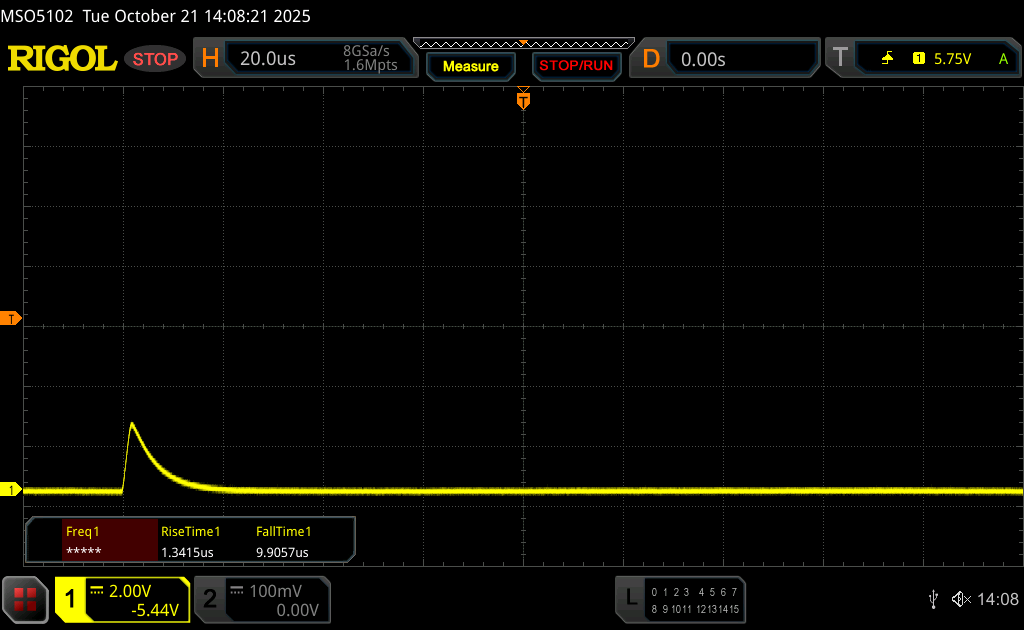Select the rising edge trigger type icon
The width and height of the screenshot is (1024, 630).
[887, 59]
